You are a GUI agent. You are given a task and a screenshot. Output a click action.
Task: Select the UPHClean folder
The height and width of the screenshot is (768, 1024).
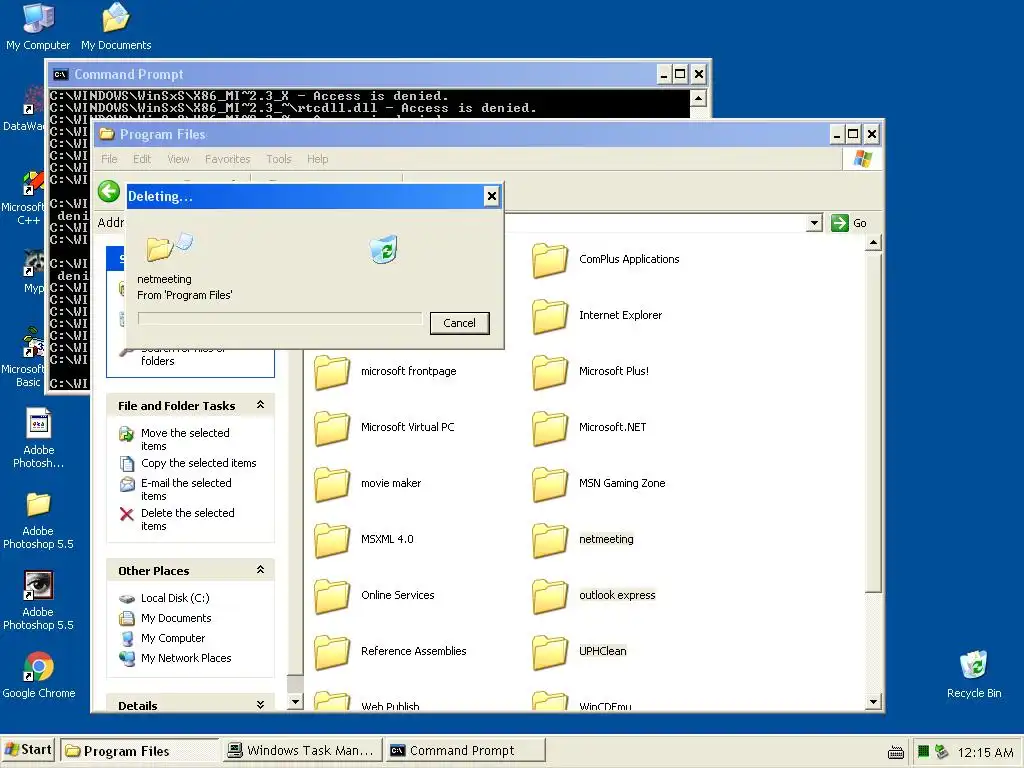point(579,652)
